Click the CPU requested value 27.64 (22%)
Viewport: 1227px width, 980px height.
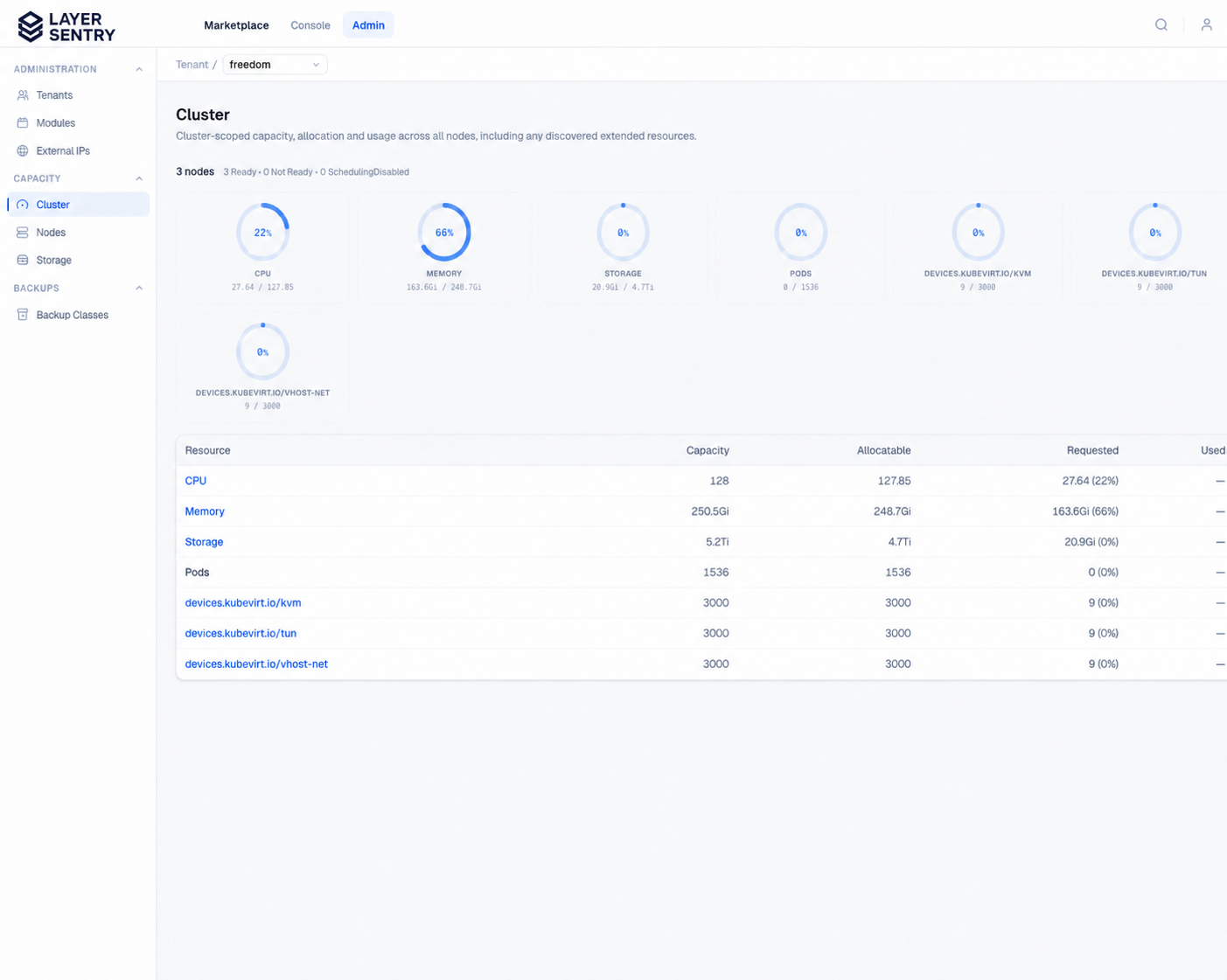click(1090, 481)
